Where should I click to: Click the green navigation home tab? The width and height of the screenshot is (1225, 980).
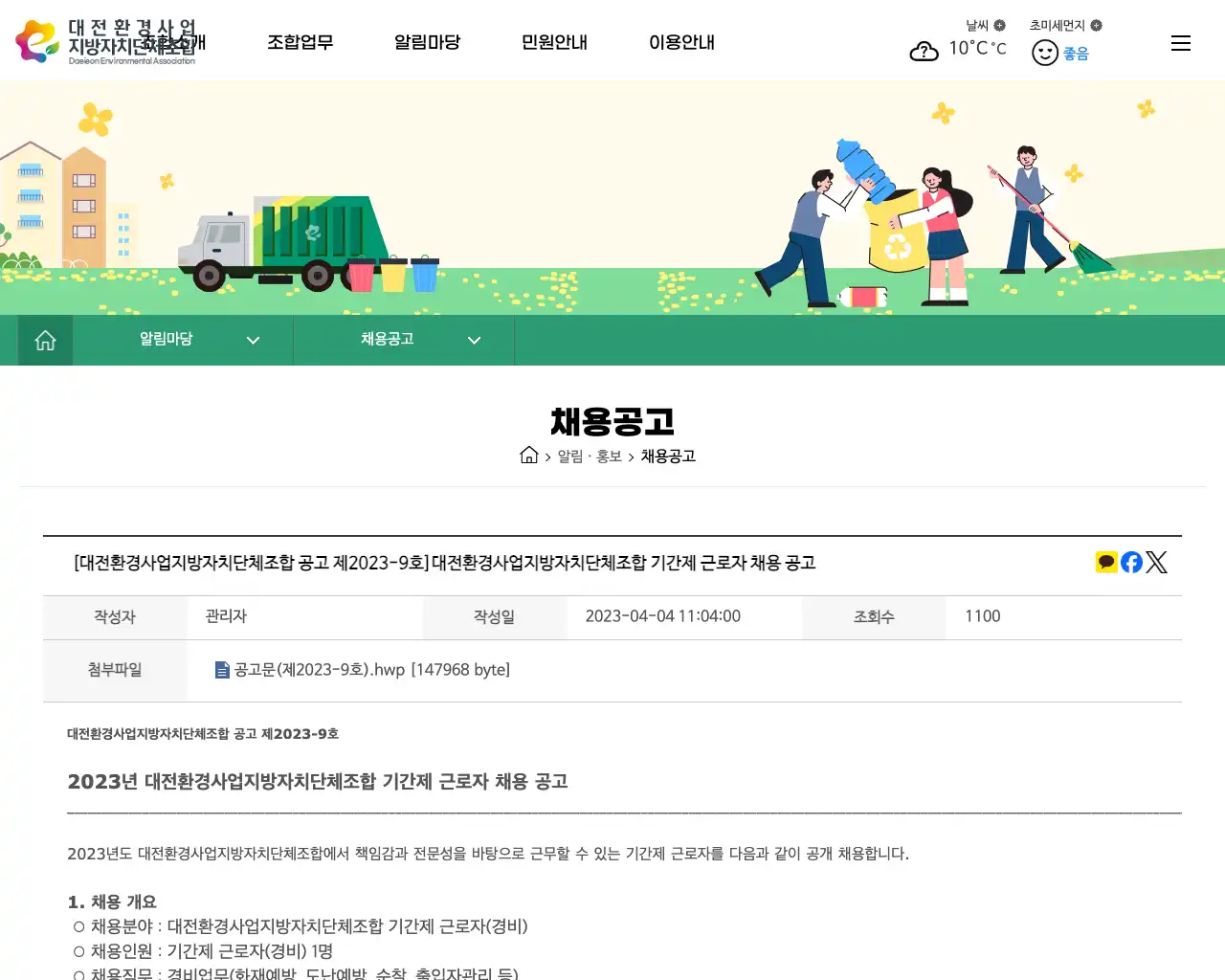click(45, 340)
